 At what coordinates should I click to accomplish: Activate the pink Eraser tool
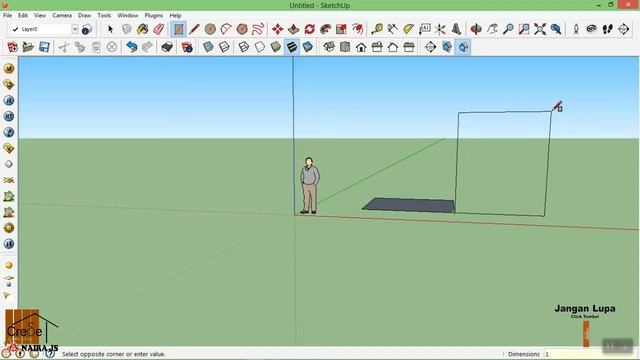159,29
